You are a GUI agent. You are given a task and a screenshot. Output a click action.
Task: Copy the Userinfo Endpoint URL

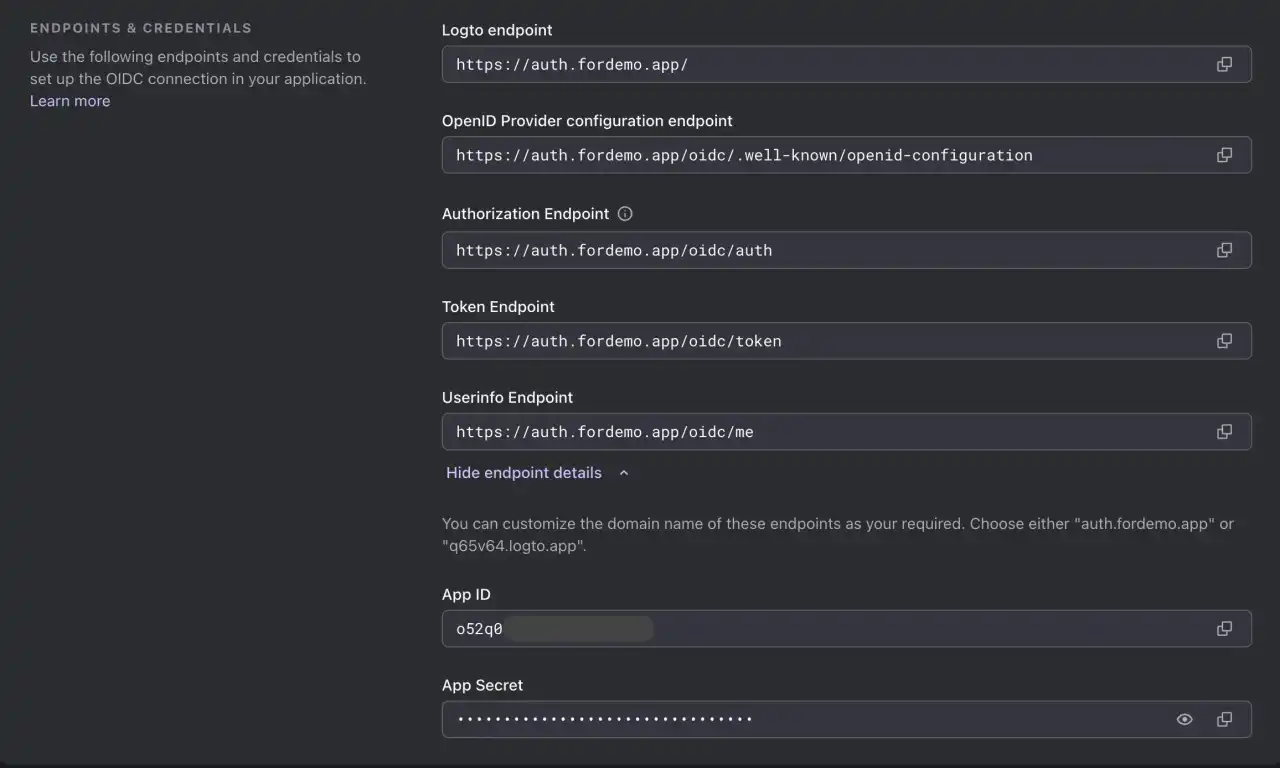[1224, 431]
